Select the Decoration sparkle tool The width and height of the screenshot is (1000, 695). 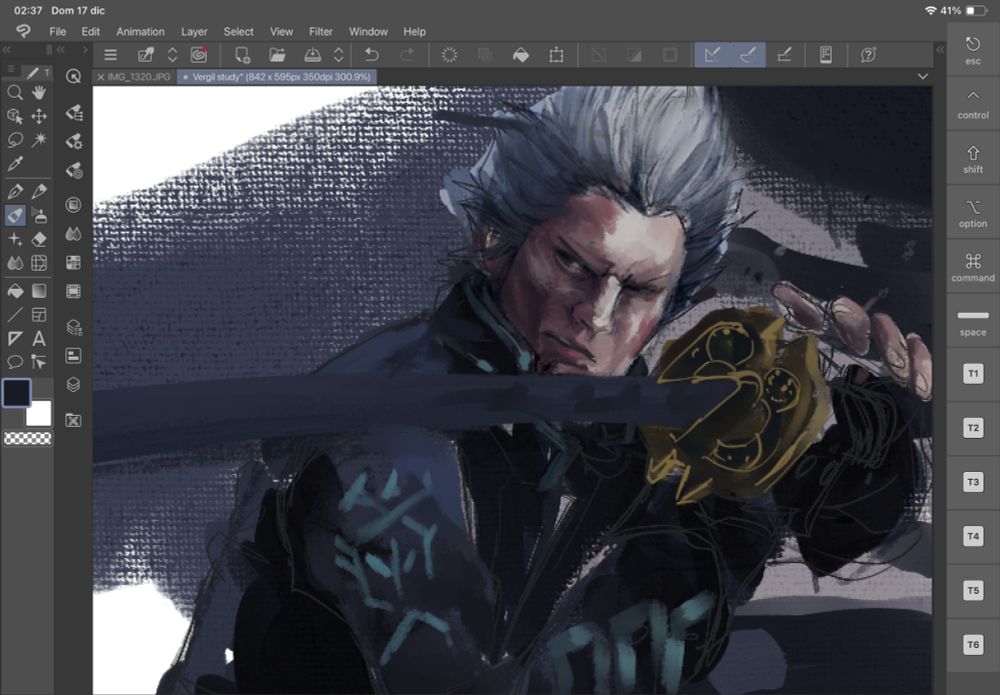point(15,239)
